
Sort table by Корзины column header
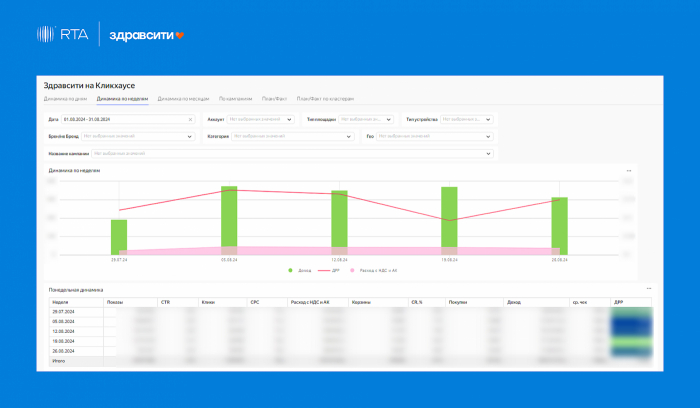point(378,302)
